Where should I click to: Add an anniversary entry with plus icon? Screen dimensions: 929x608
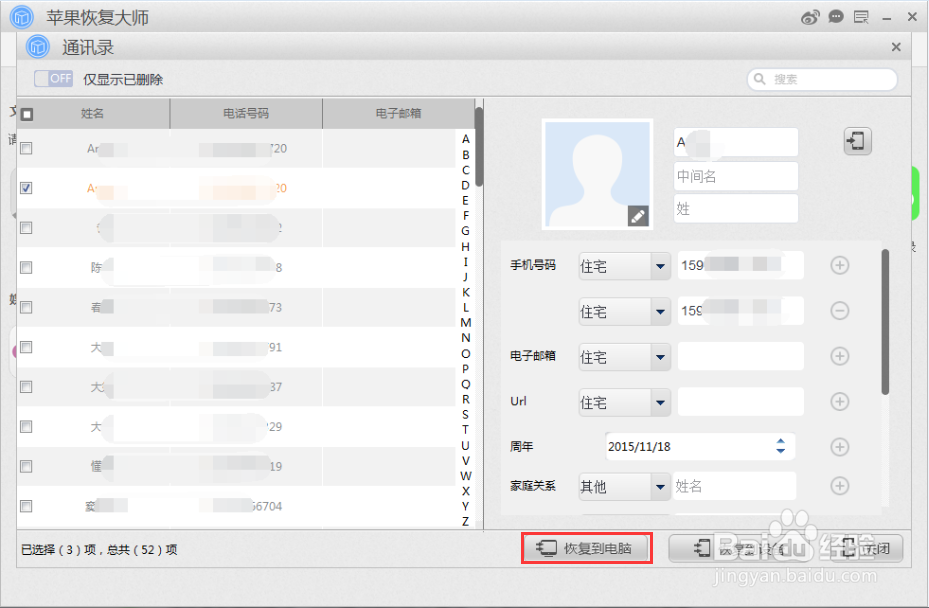(x=839, y=446)
